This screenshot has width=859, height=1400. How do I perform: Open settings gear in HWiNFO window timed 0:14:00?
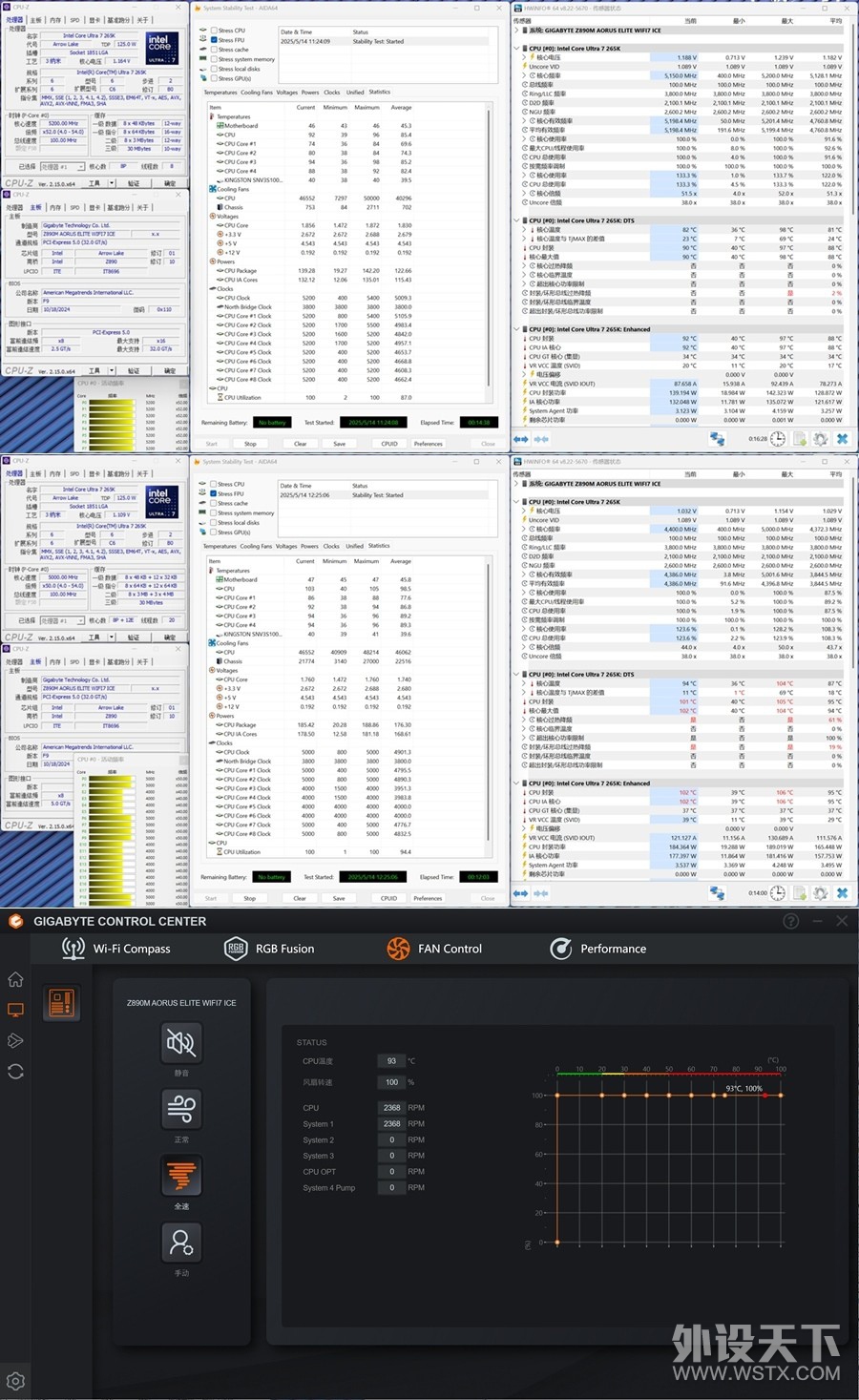(820, 893)
